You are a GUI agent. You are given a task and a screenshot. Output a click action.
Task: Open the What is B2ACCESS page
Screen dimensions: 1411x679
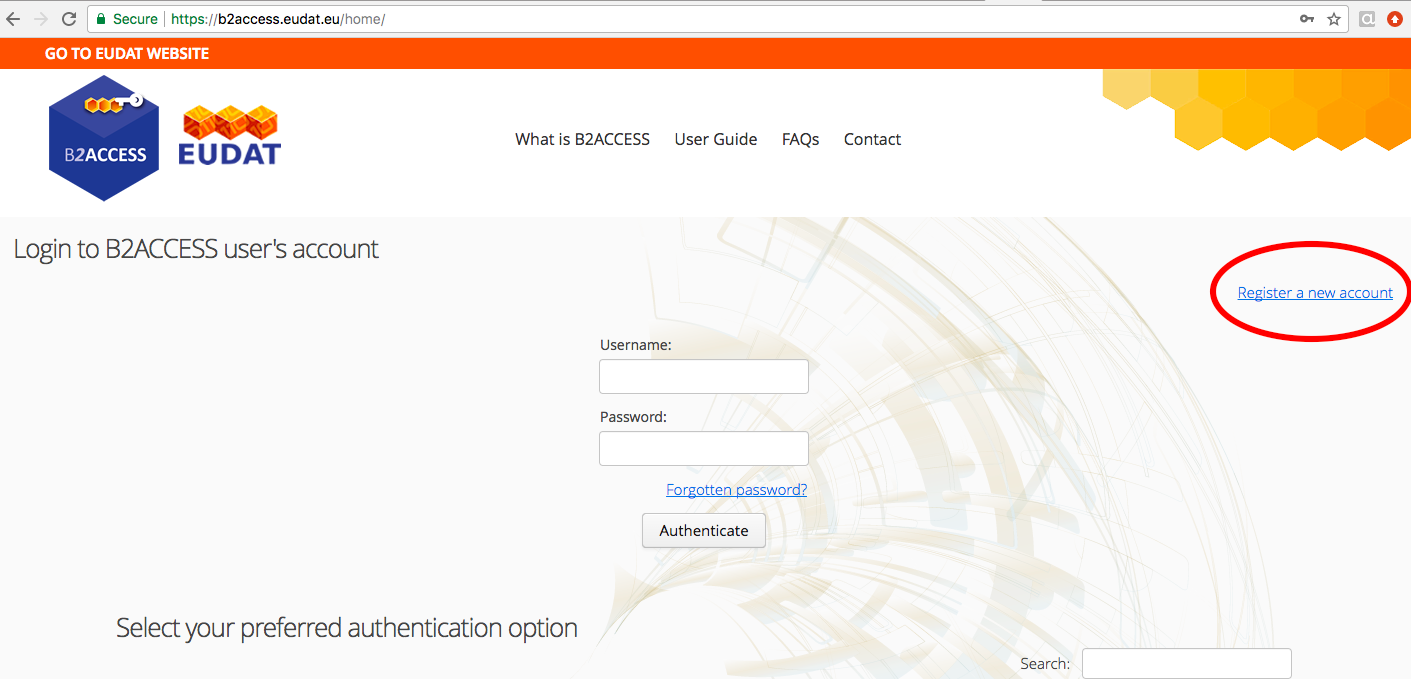pos(582,139)
